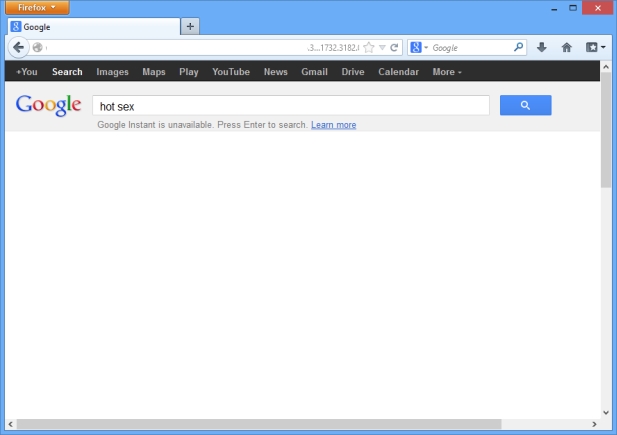Go back using the back arrow button

coord(18,48)
